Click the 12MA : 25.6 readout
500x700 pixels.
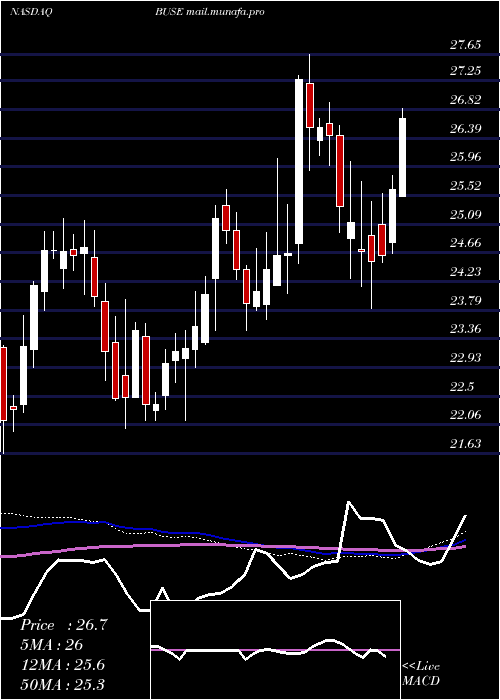(x=62, y=665)
